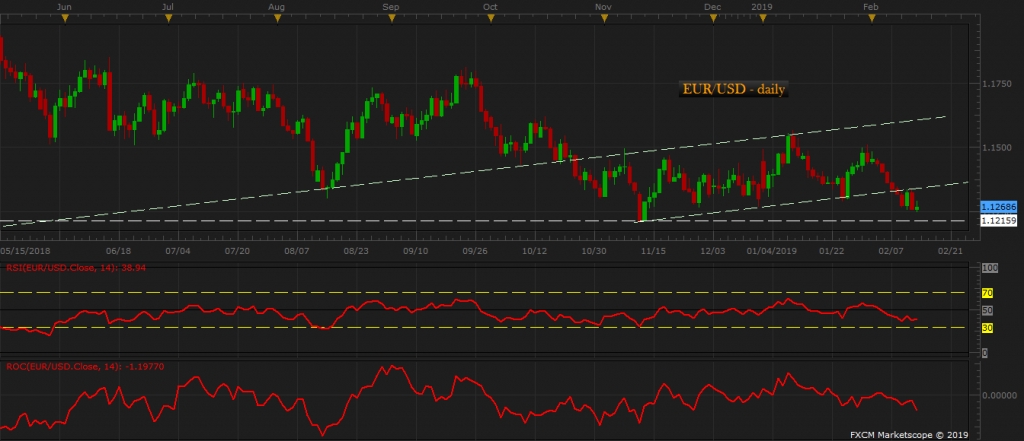Select the EUR/USD - daily chart label
Image resolution: width=1024 pixels, height=441 pixels.
point(733,89)
